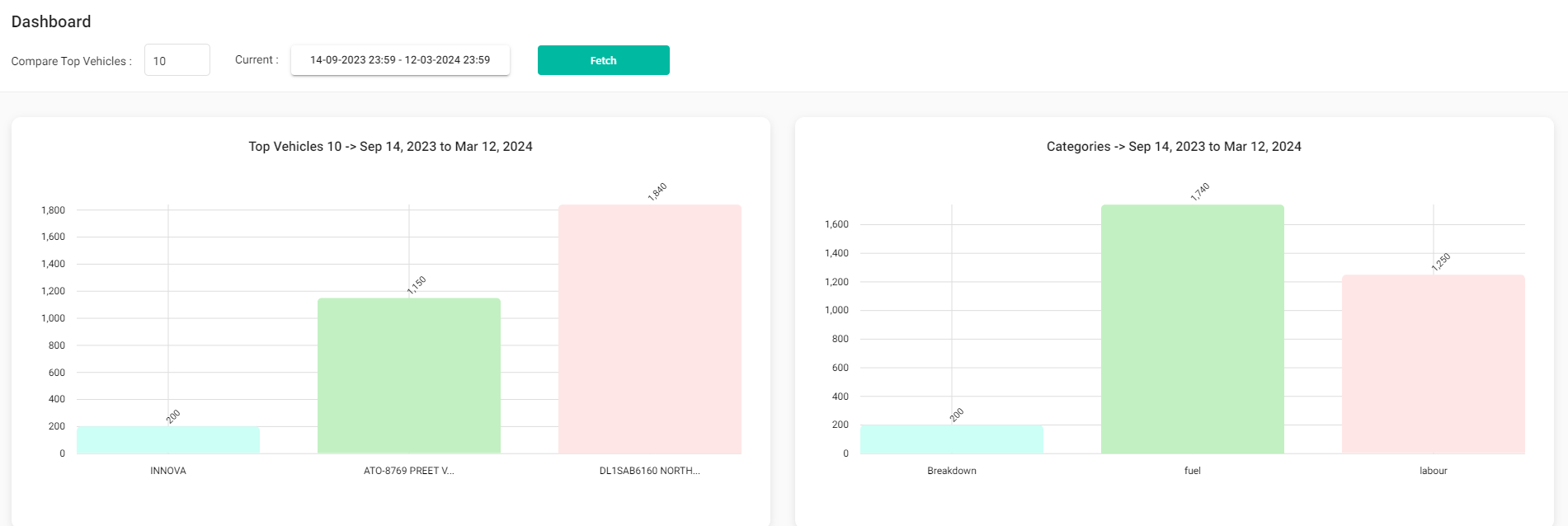Image resolution: width=1568 pixels, height=526 pixels.
Task: Click the 1,740 value label on fuel bar
Action: point(1200,192)
